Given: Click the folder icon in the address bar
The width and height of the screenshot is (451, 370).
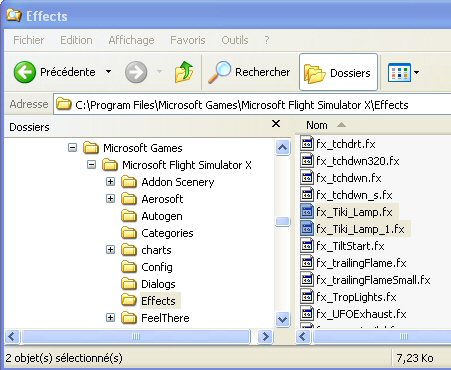Looking at the screenshot, I should [x=64, y=105].
